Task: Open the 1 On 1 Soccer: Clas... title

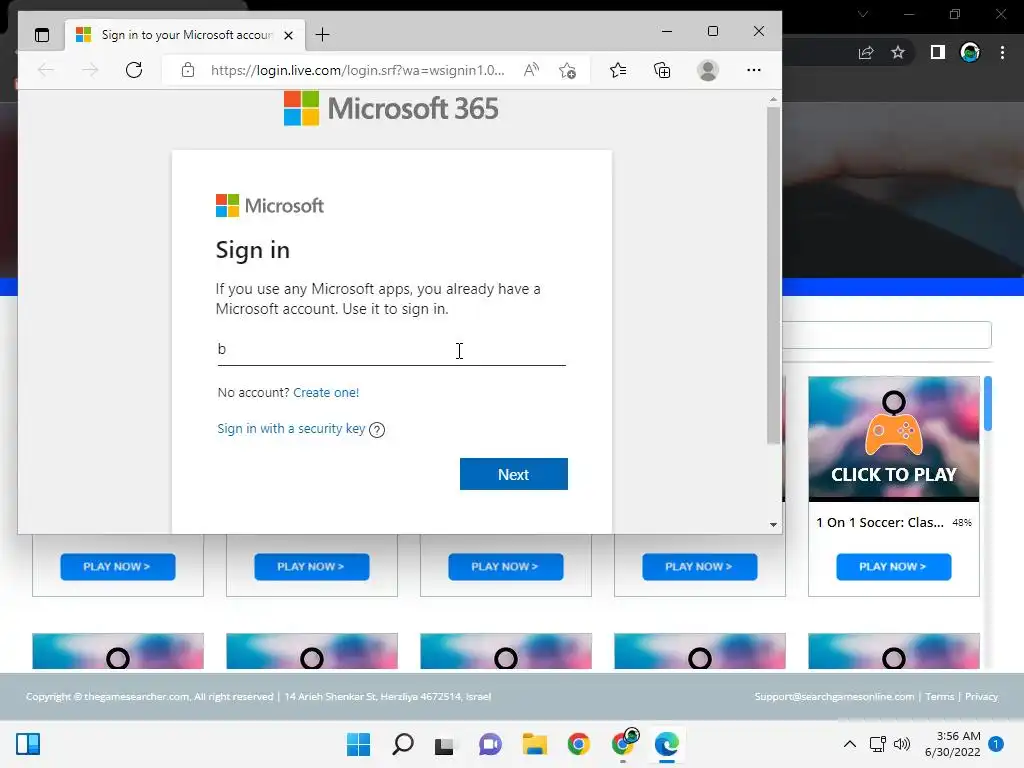Action: click(880, 522)
